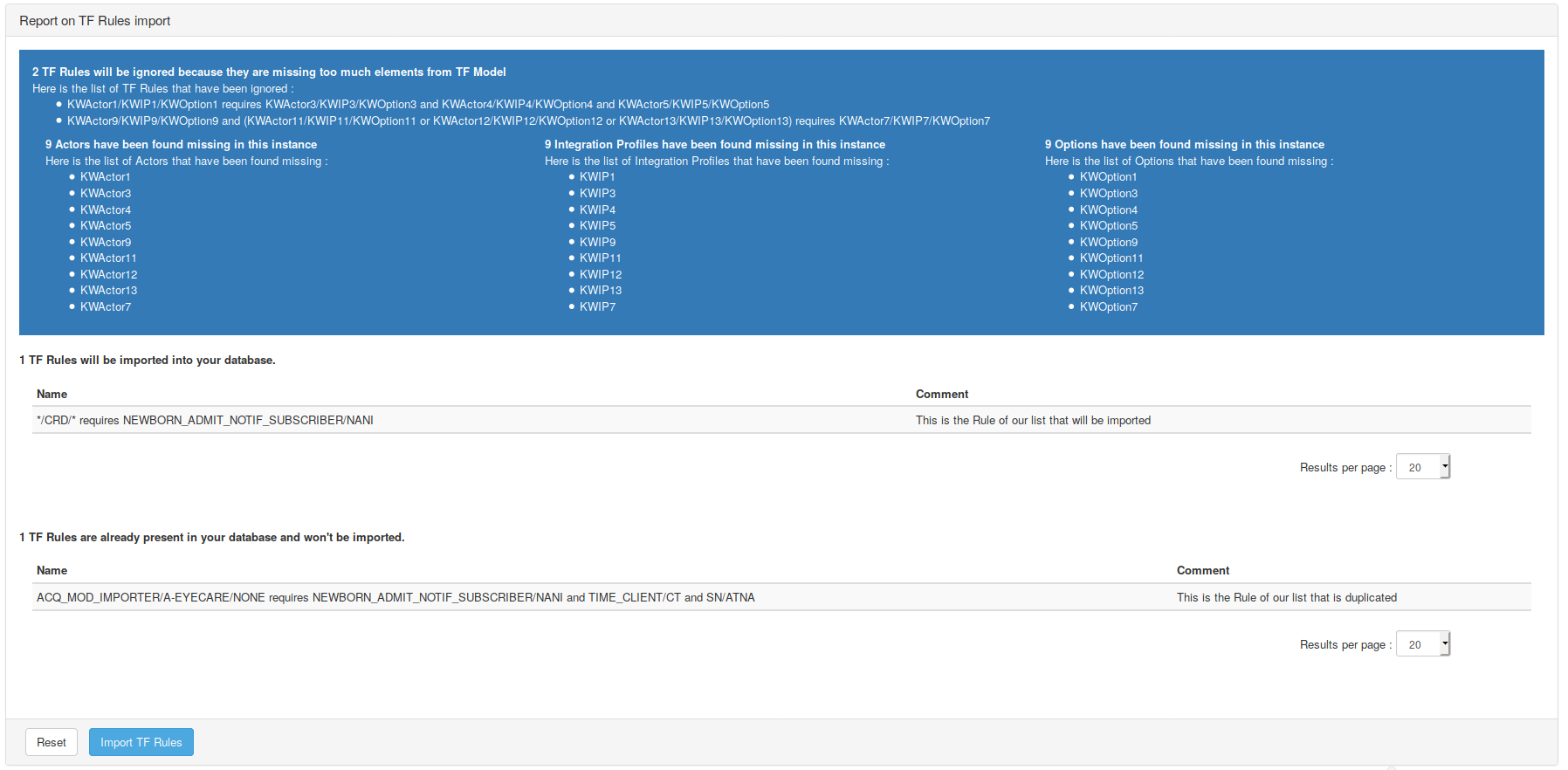Click KWActor1 in the missing Actors list

click(105, 176)
